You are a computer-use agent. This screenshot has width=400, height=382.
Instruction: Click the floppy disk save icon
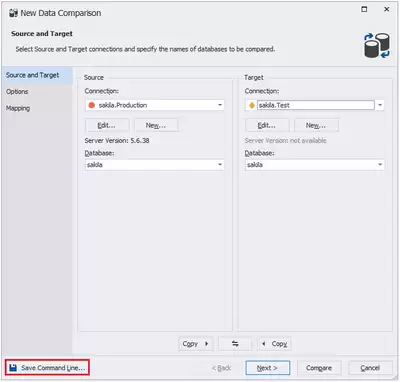click(13, 368)
